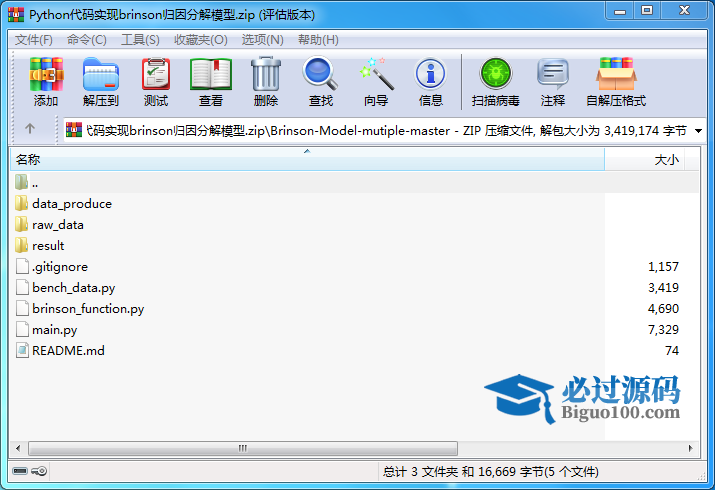Sort by the 名称 column header
715x490 pixels.
(307, 160)
